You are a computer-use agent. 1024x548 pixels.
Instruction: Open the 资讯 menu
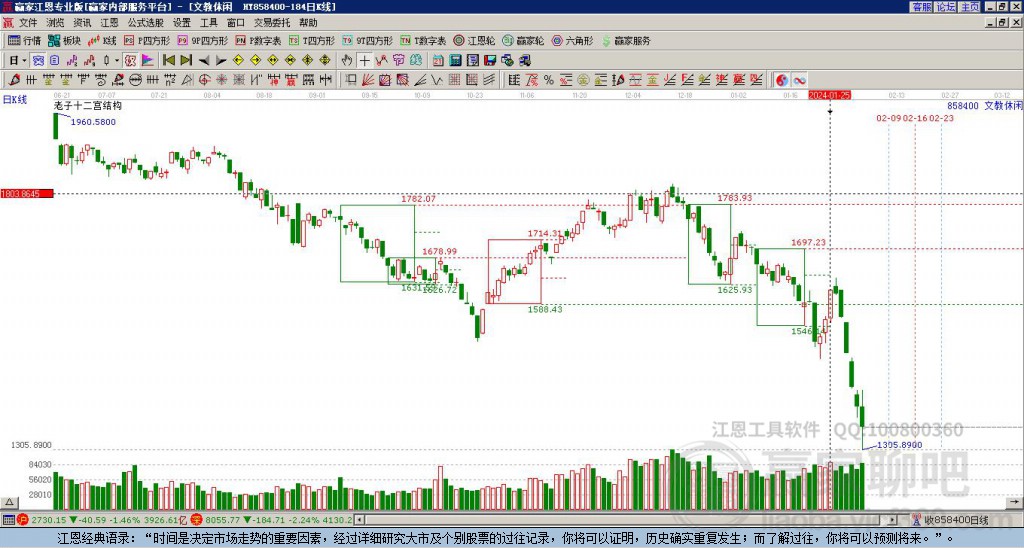pos(82,23)
